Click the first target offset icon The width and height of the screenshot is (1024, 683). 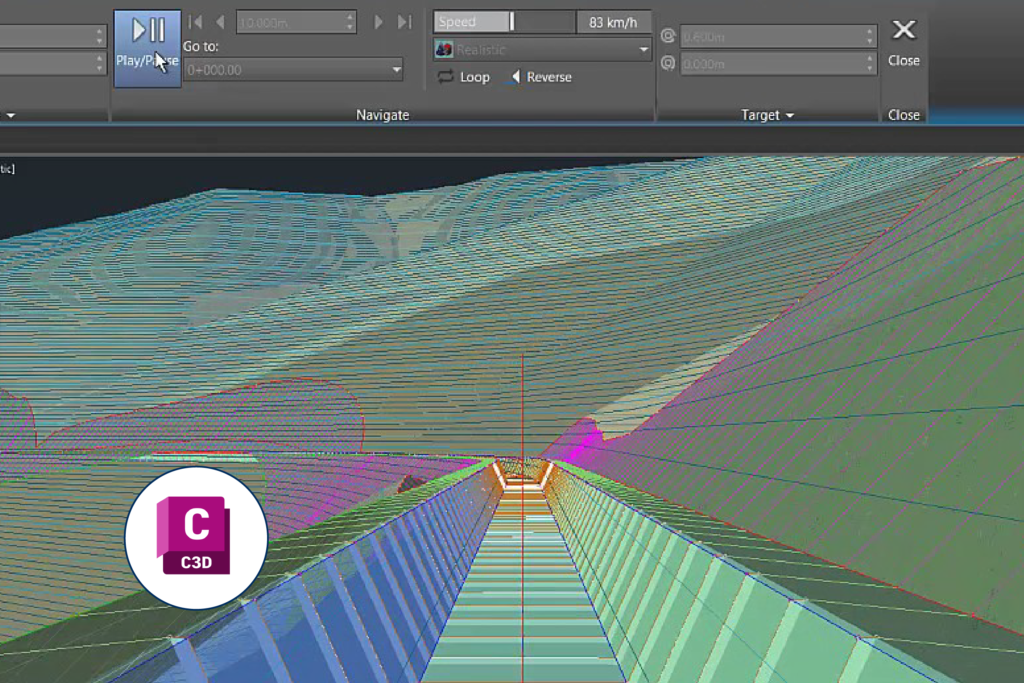668,37
